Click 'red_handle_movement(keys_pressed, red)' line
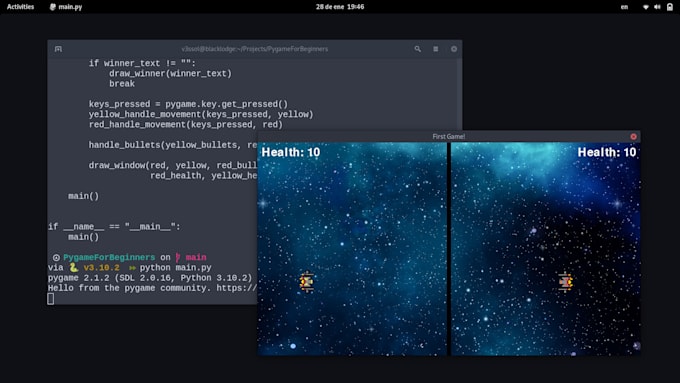The width and height of the screenshot is (680, 383). click(x=186, y=124)
